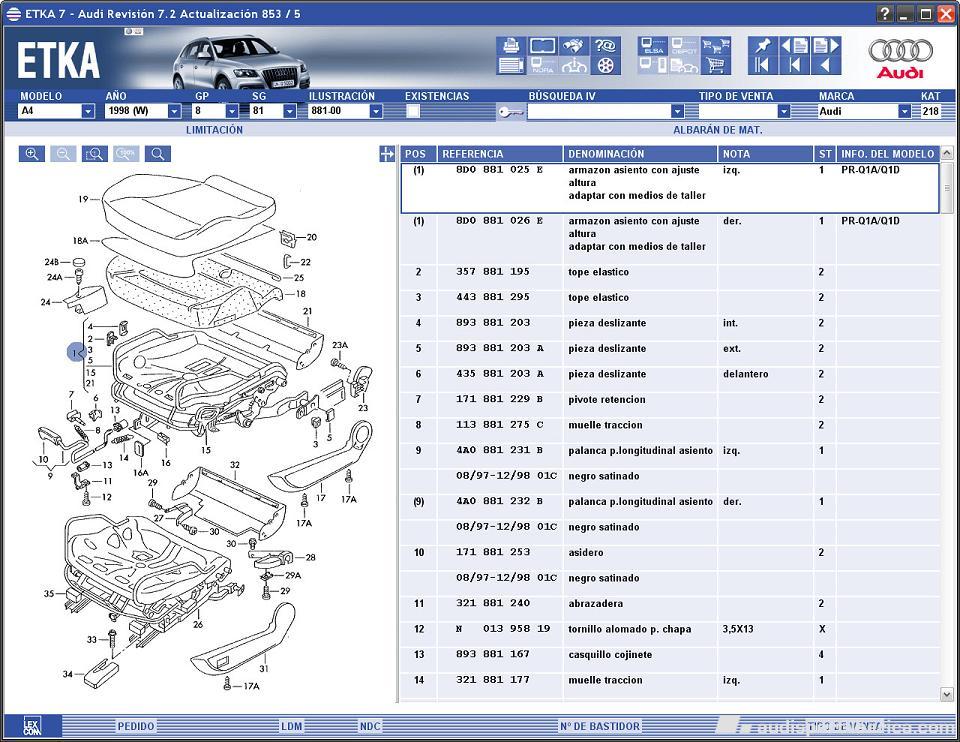Reset illustration zoom to 100%
Screen dimensions: 960x742
pos(126,154)
